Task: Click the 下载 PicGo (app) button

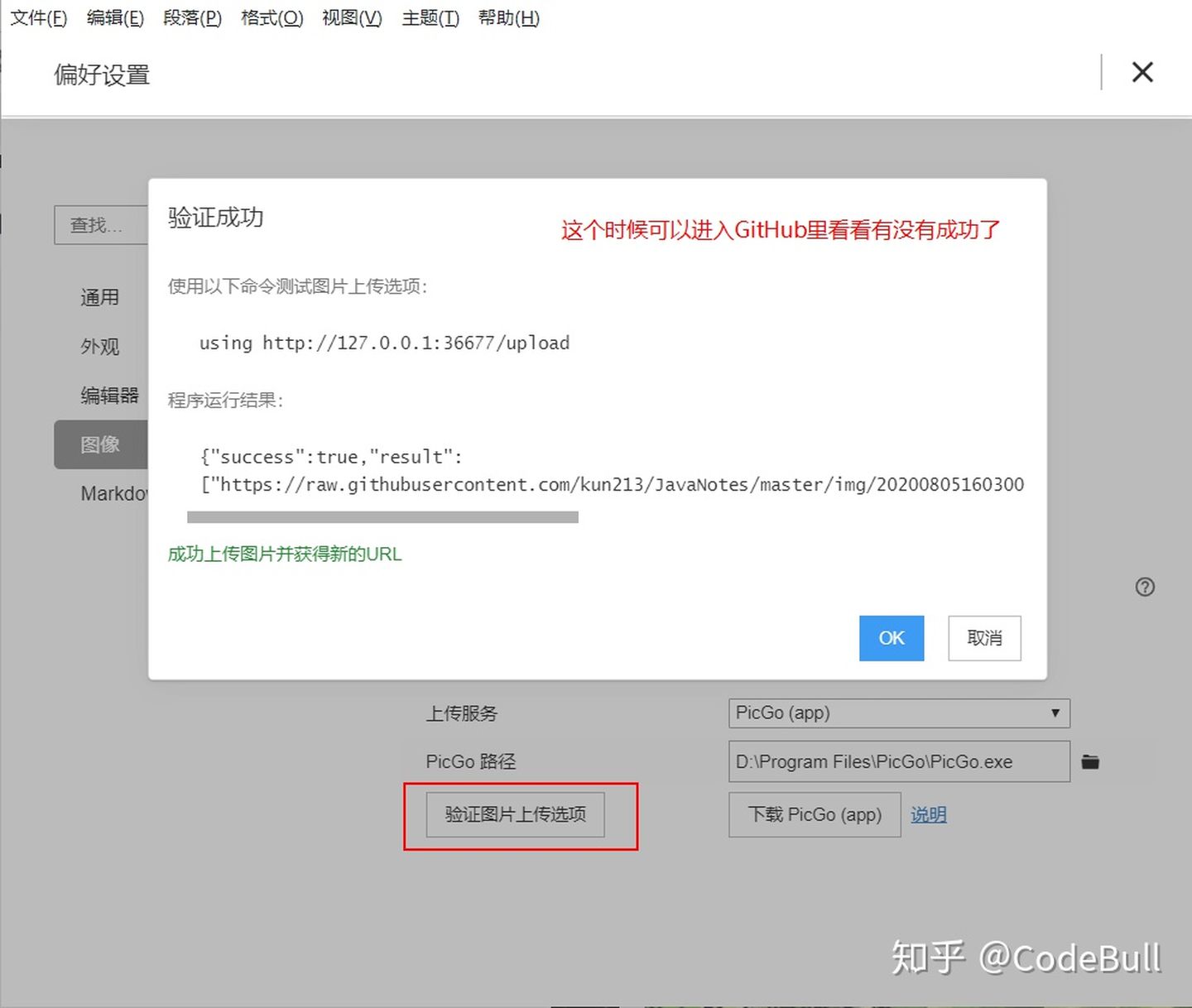Action: [x=813, y=814]
